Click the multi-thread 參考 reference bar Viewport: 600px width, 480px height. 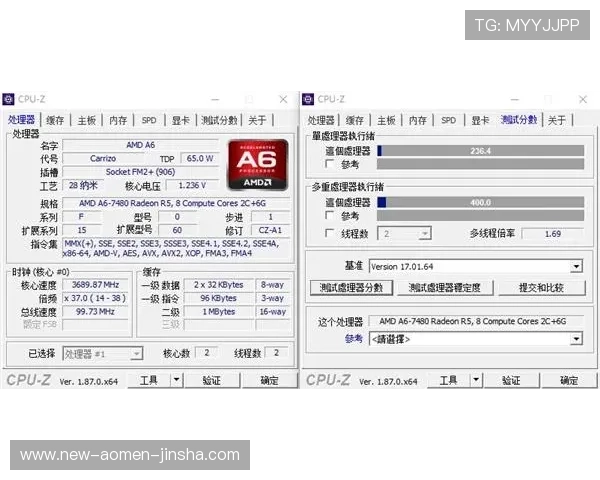(481, 216)
